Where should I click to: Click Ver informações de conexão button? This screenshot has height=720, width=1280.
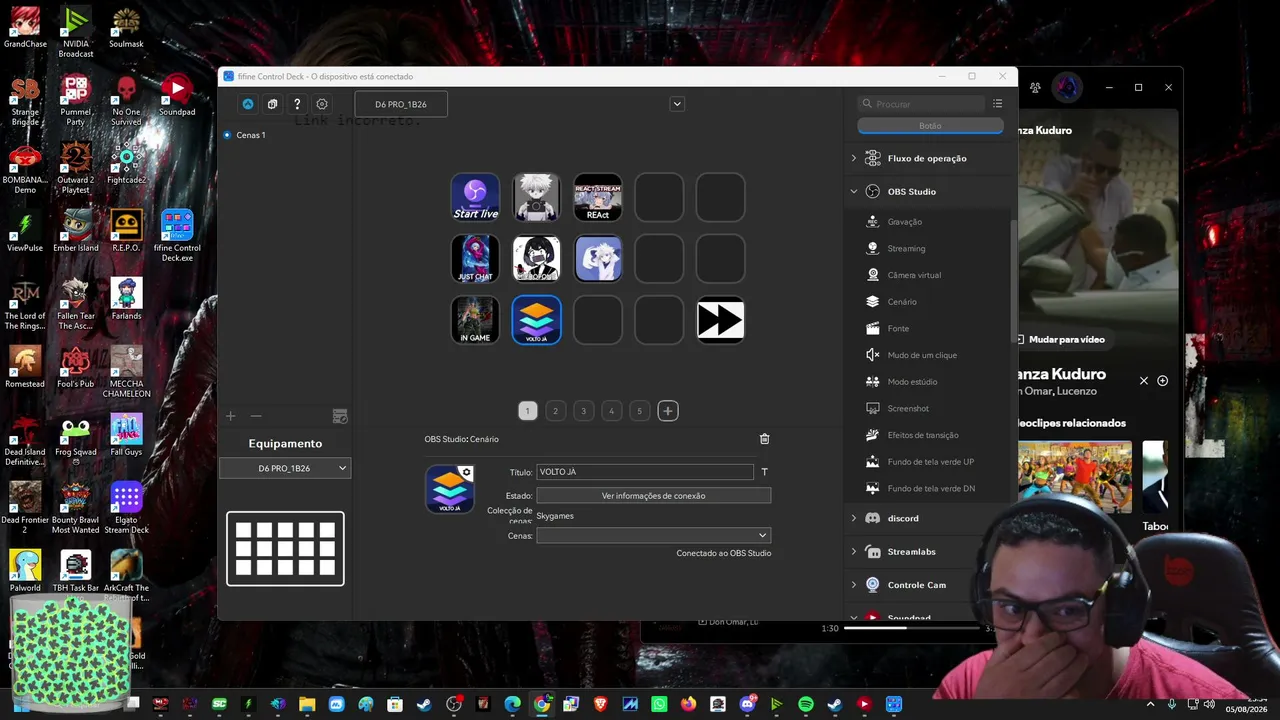[x=653, y=496]
